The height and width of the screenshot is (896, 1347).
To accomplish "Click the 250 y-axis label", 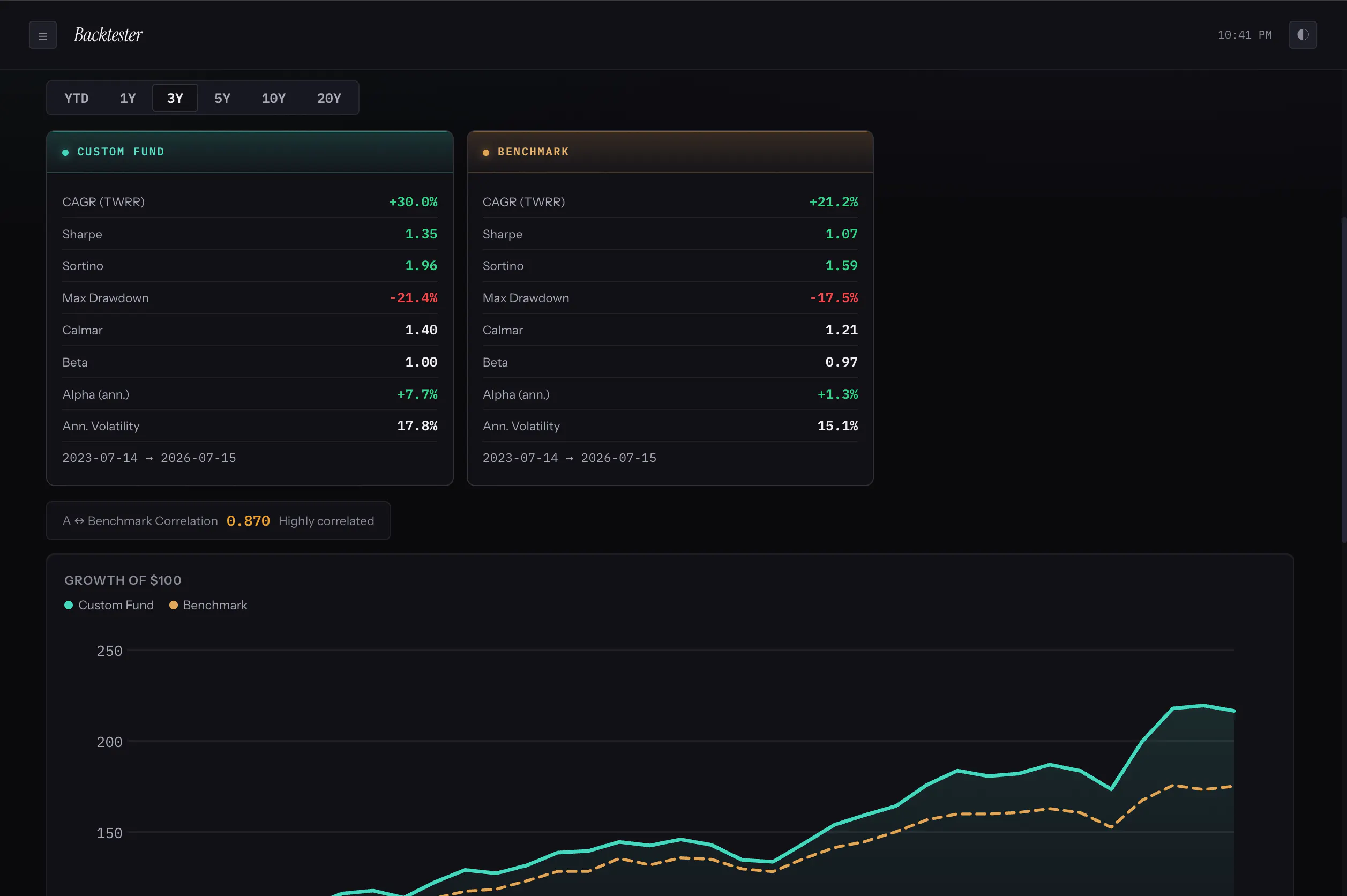I will click(109, 652).
